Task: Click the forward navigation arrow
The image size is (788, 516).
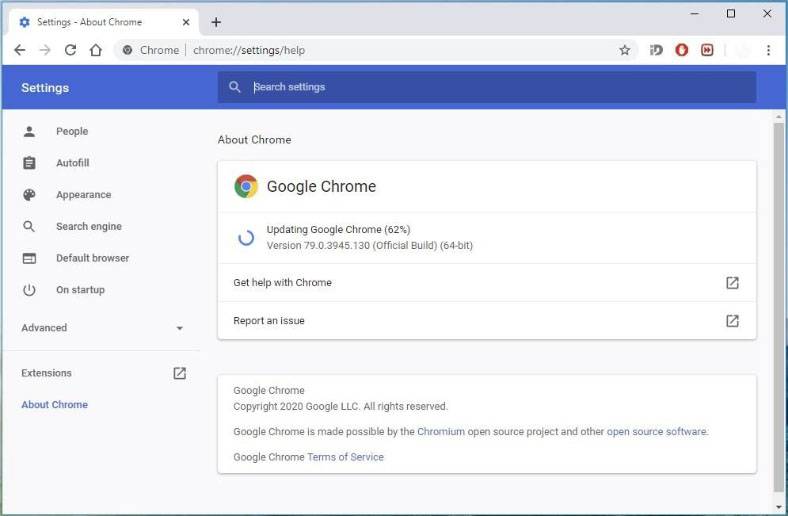Action: (45, 50)
